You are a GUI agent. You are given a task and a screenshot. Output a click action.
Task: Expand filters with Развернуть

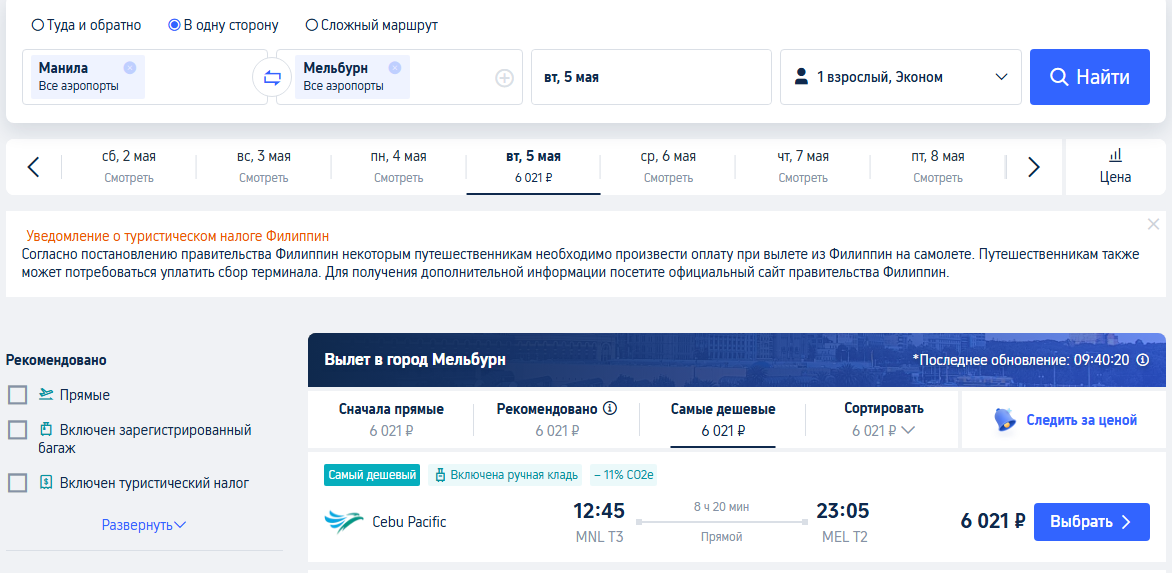click(x=144, y=525)
